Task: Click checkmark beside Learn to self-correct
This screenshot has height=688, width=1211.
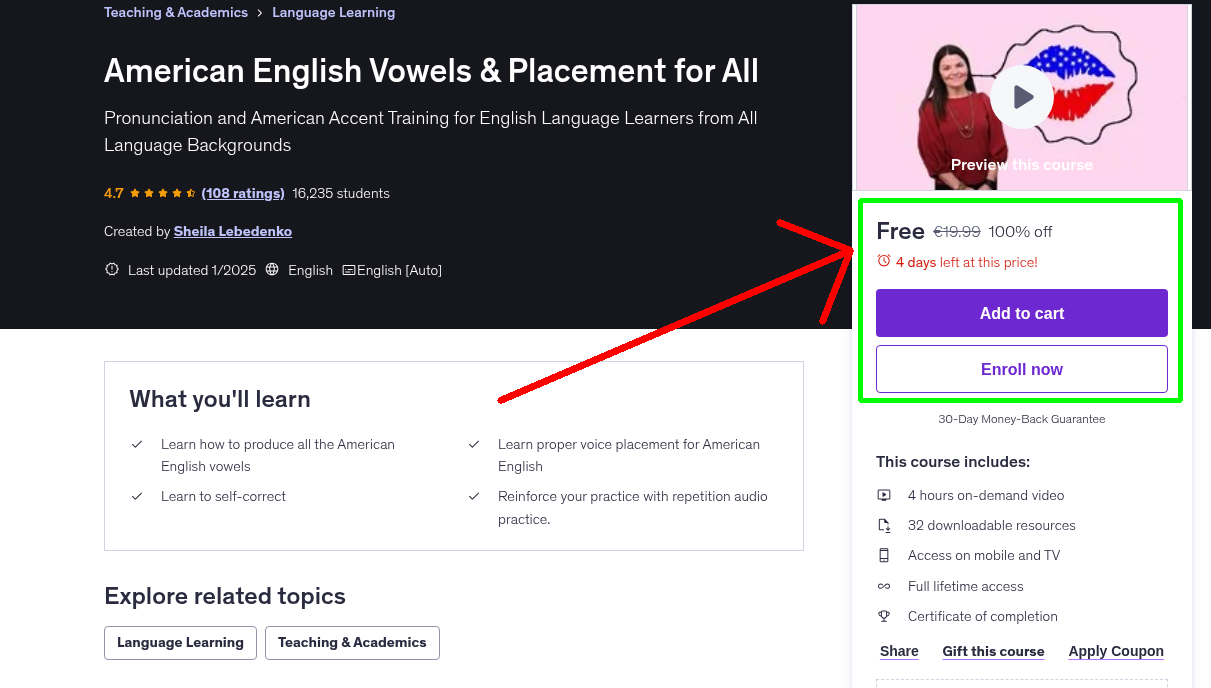Action: coord(137,496)
